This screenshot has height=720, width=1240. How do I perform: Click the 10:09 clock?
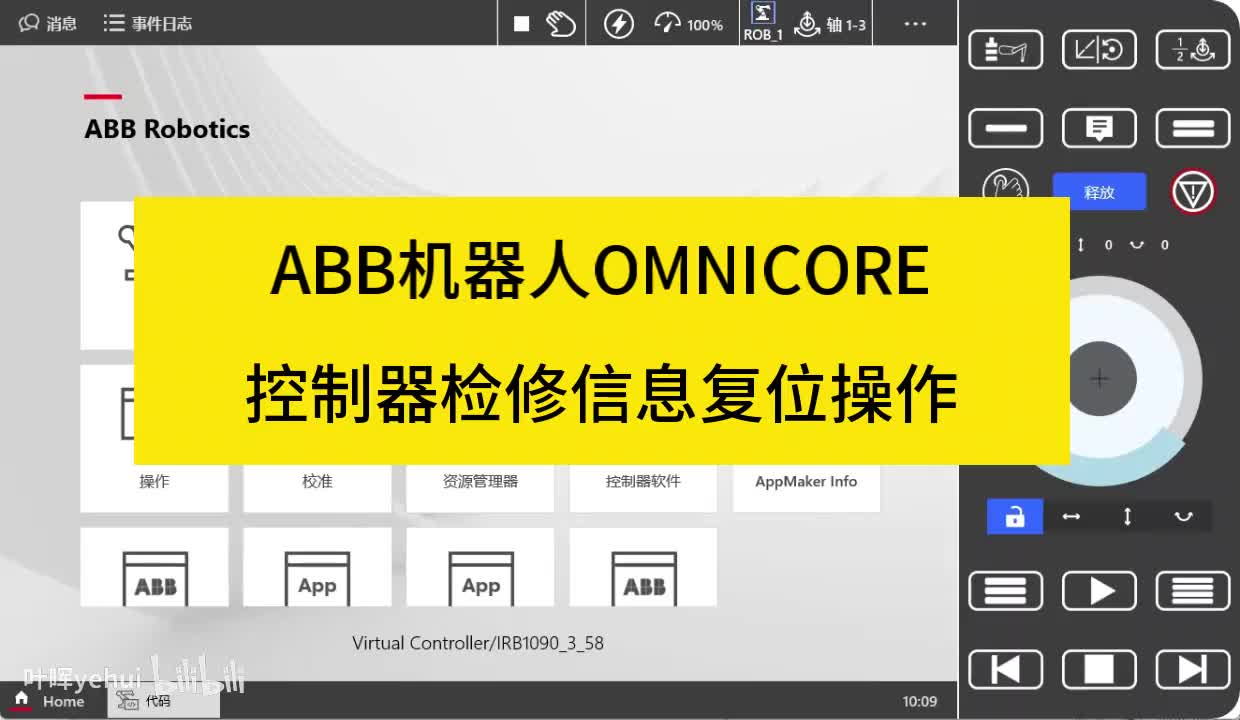pos(920,701)
